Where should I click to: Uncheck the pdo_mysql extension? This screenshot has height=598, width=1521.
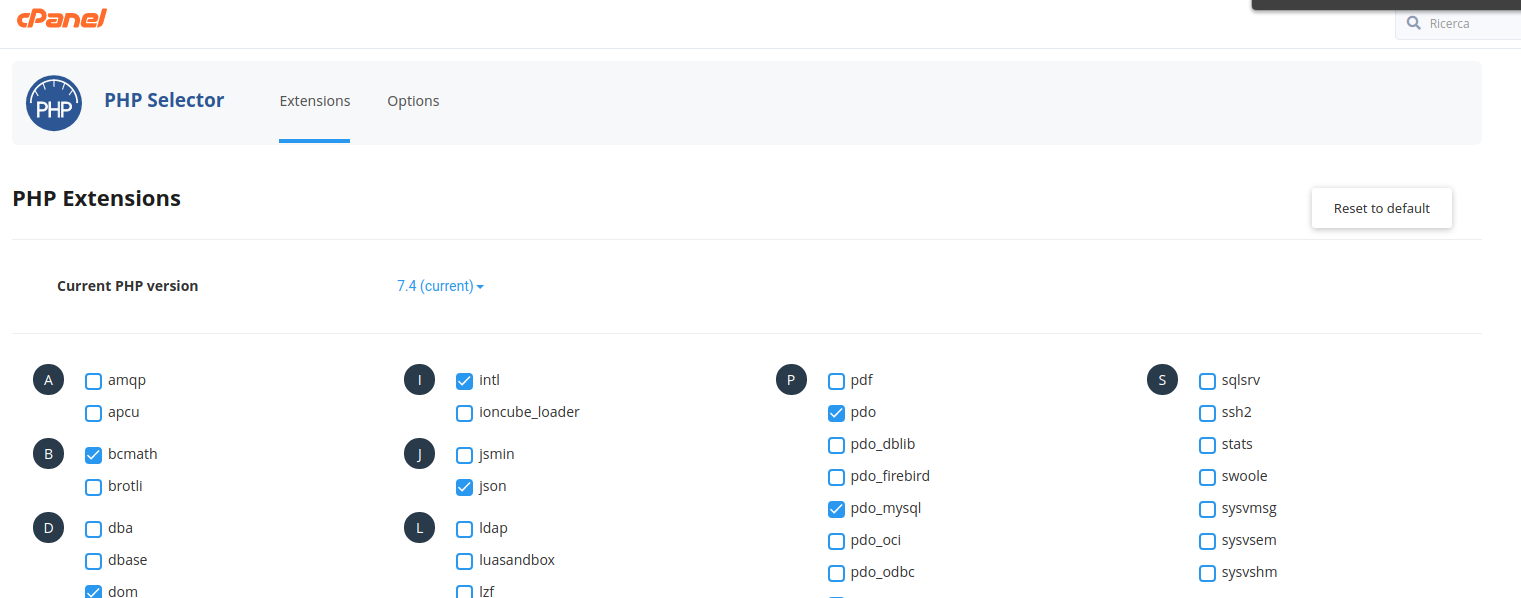coord(837,509)
